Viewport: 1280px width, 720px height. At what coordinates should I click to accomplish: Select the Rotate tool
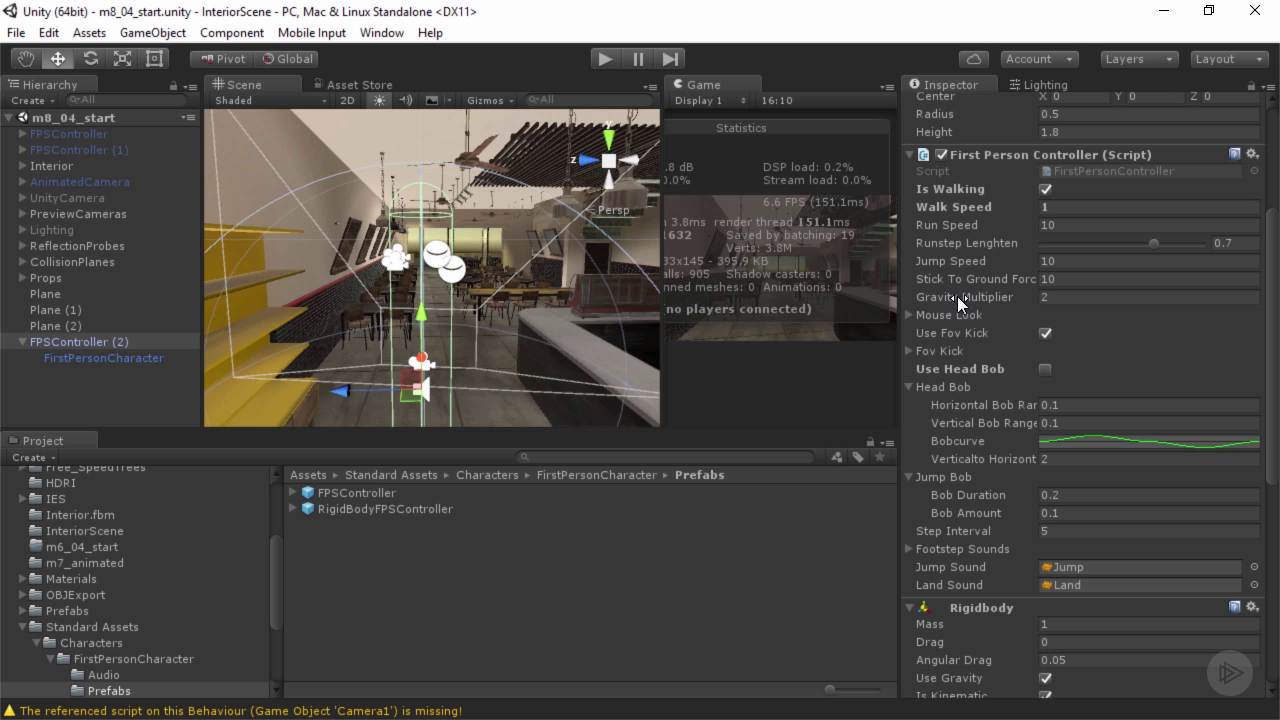click(x=90, y=59)
